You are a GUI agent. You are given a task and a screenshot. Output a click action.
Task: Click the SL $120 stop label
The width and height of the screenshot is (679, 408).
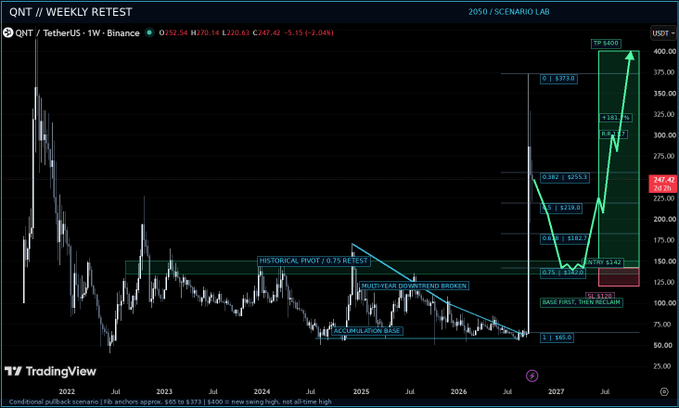pos(600,295)
